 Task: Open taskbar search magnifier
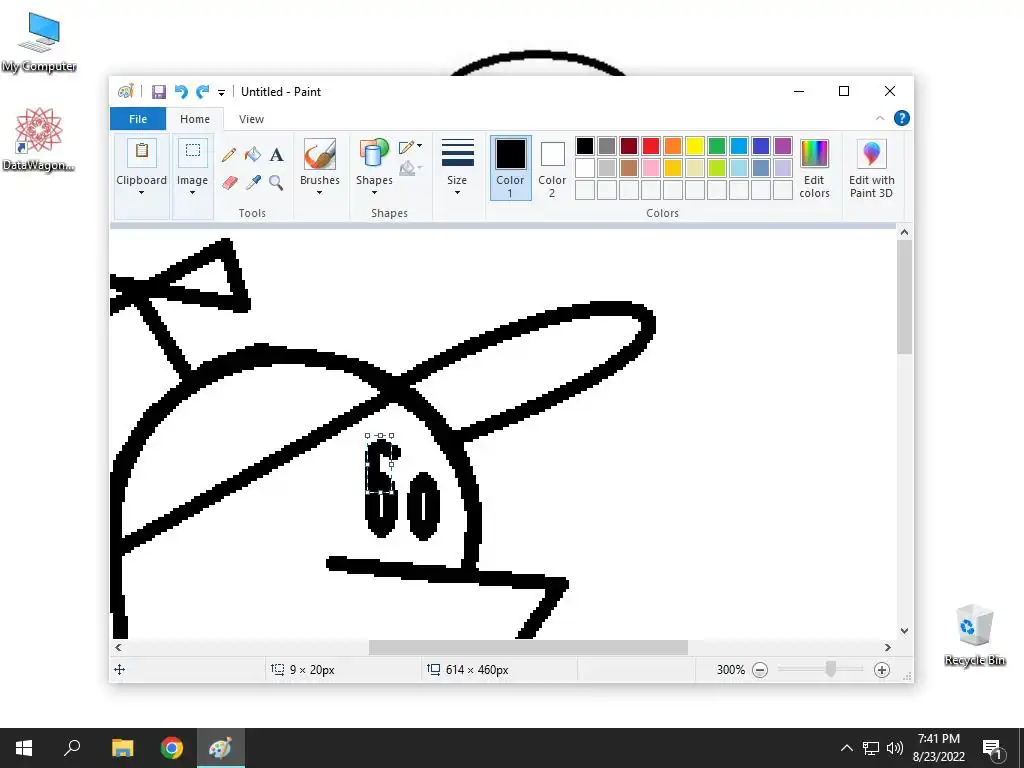point(72,748)
